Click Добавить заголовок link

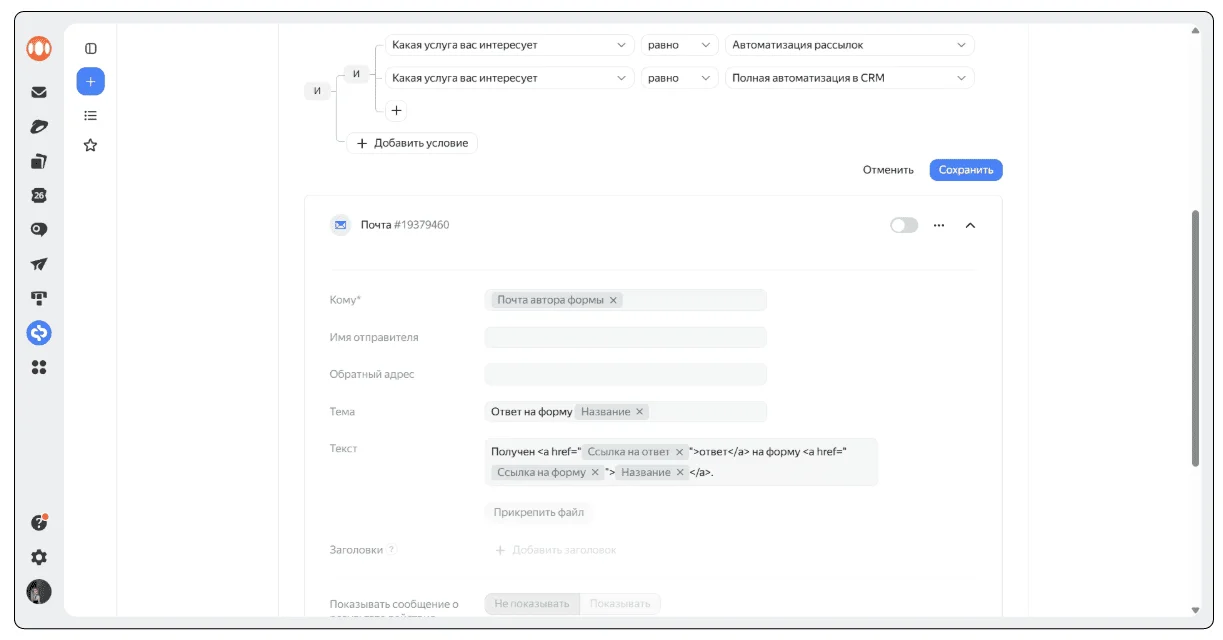pos(555,550)
